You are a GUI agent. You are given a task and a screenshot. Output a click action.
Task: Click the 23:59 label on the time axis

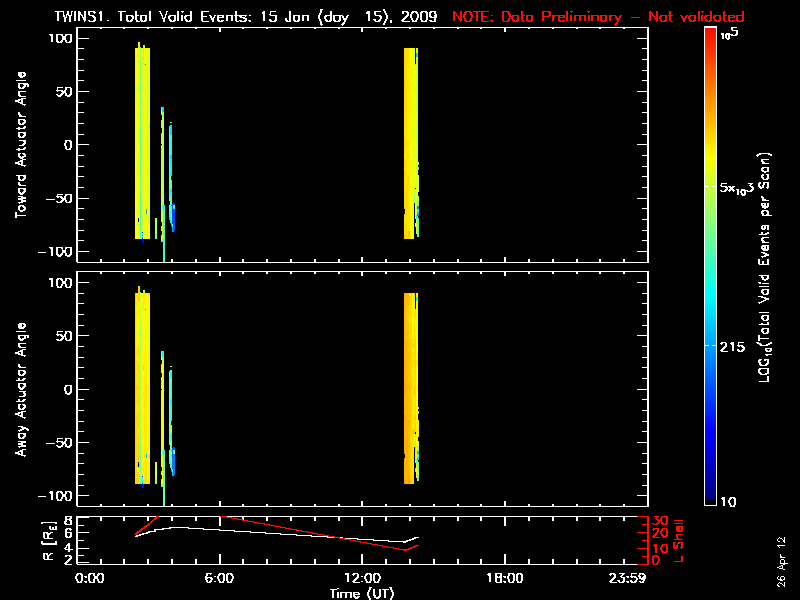tap(629, 579)
